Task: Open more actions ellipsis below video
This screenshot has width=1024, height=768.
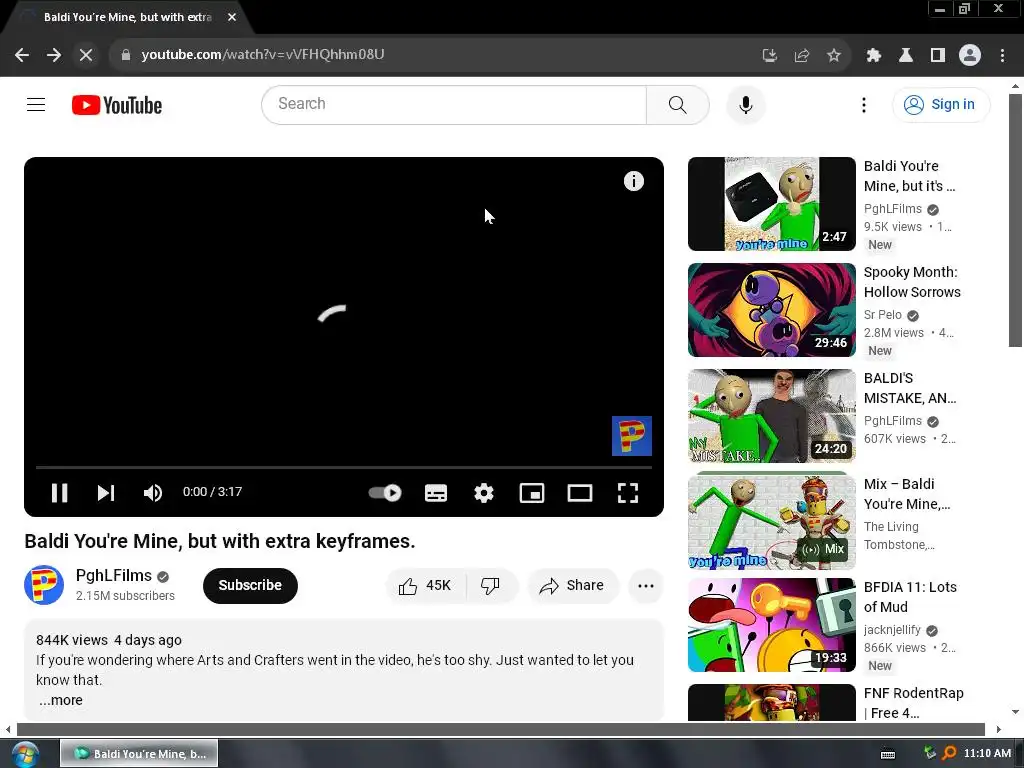Action: pyautogui.click(x=646, y=586)
